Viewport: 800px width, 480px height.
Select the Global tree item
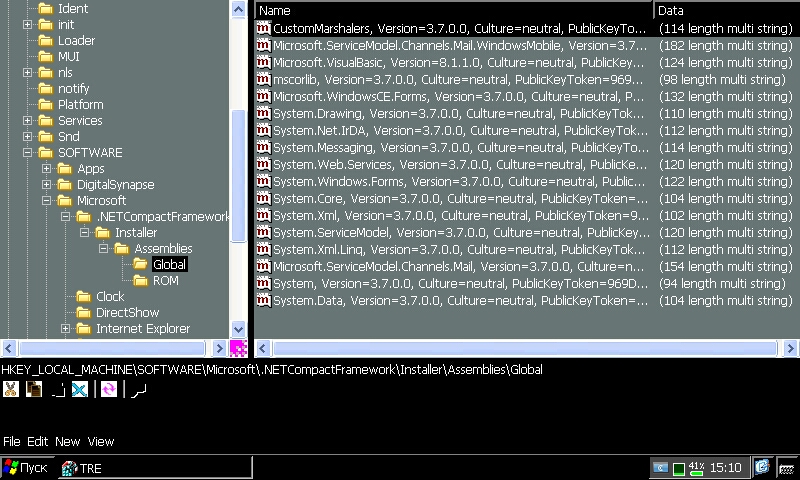tap(169, 264)
